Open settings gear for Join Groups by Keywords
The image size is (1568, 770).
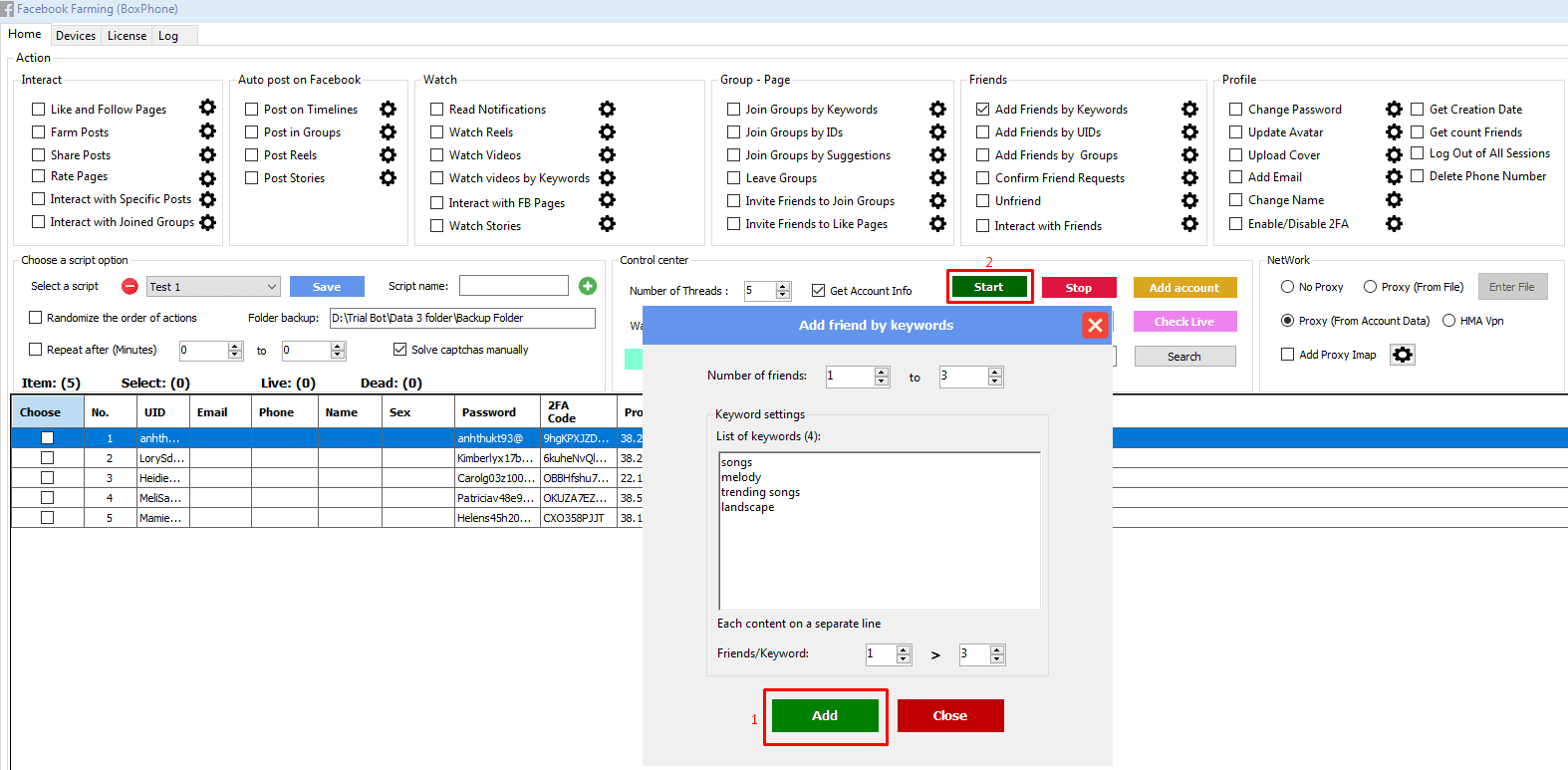(x=937, y=109)
